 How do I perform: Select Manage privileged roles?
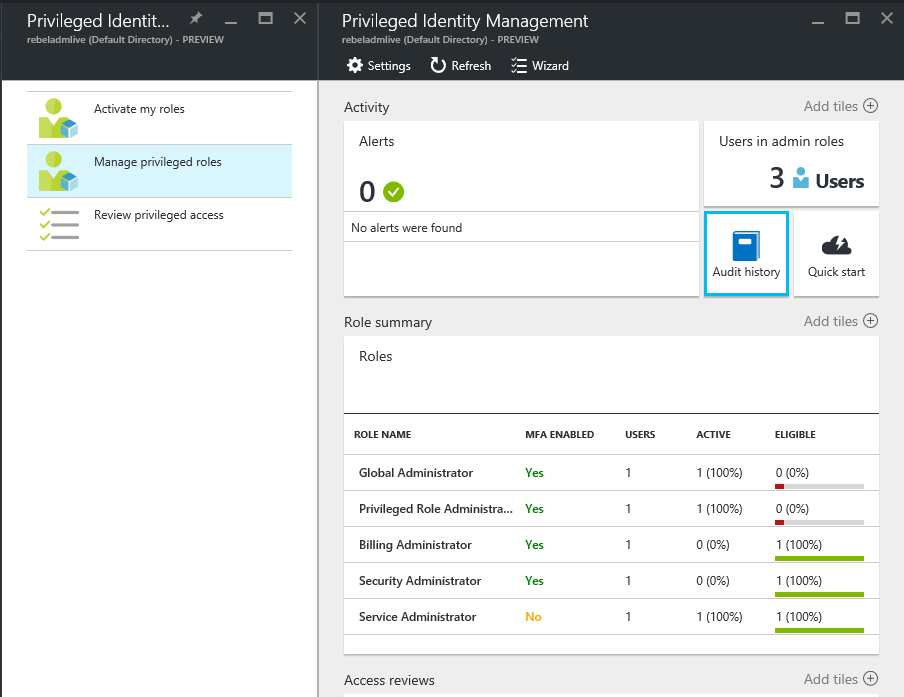159,171
